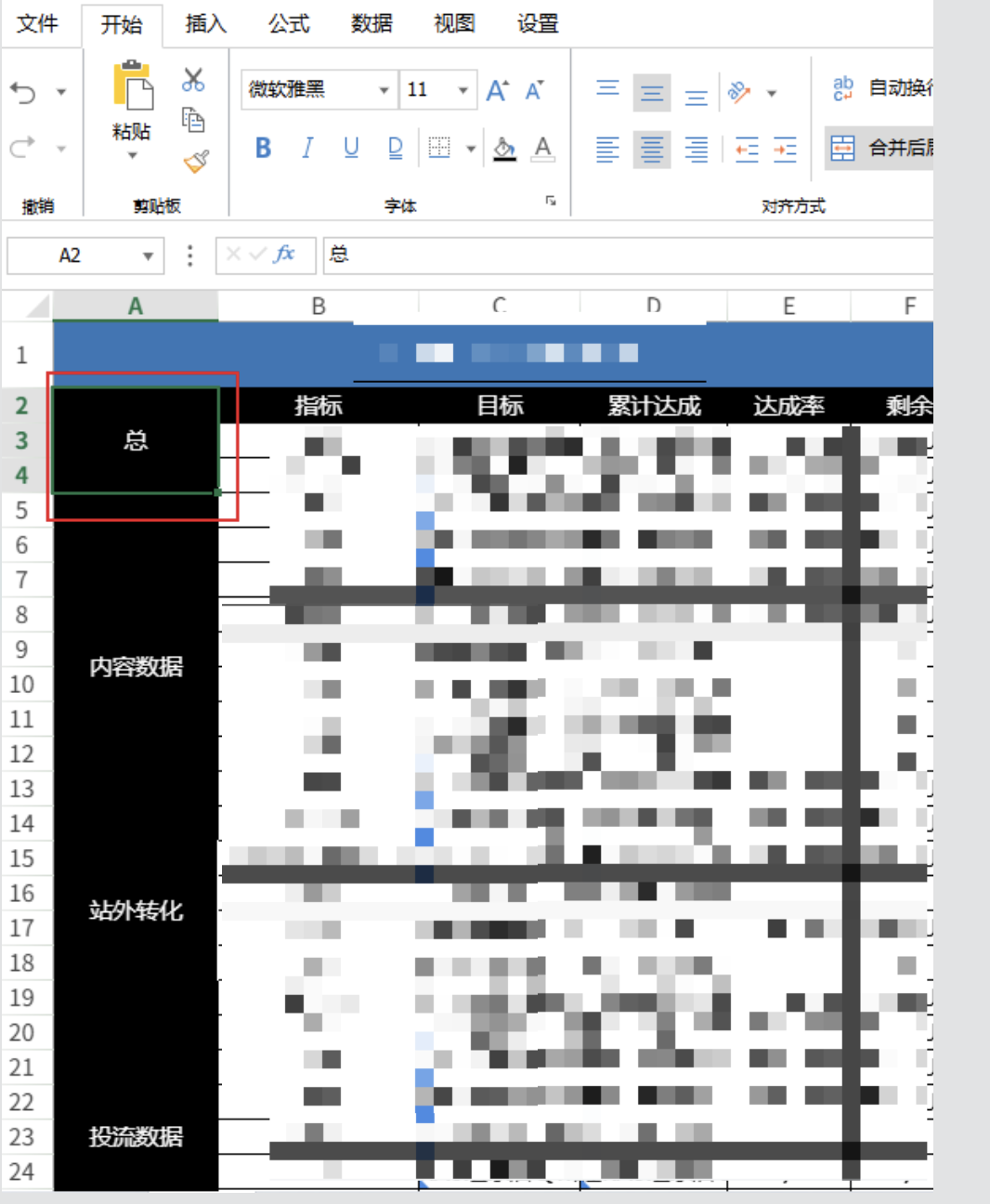Click the text orientation icon

point(739,92)
